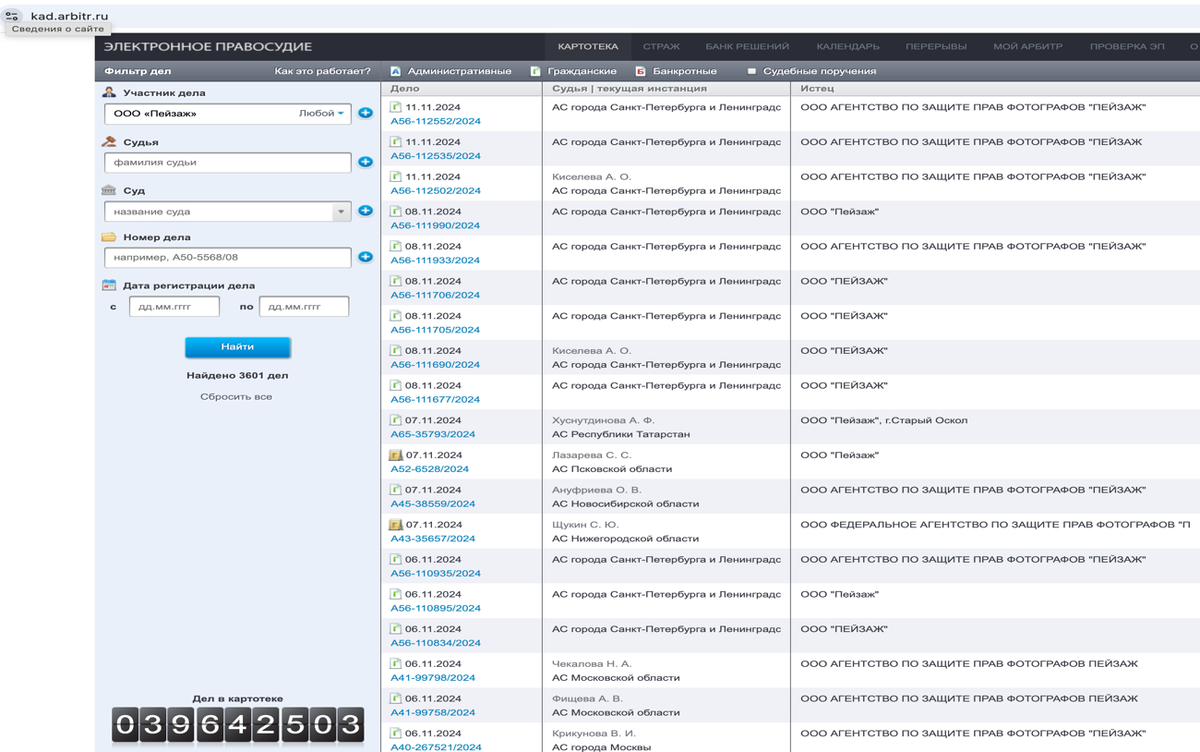Focus the judge surname input field
The width and height of the screenshot is (1200, 752).
(x=228, y=162)
